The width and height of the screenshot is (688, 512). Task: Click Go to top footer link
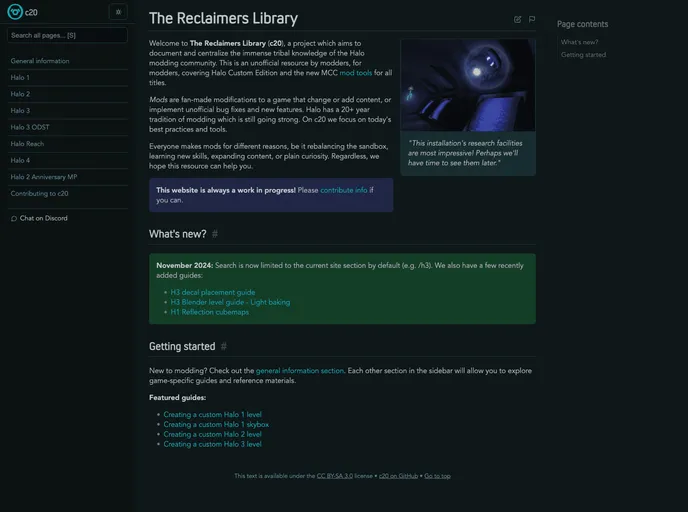tap(437, 476)
